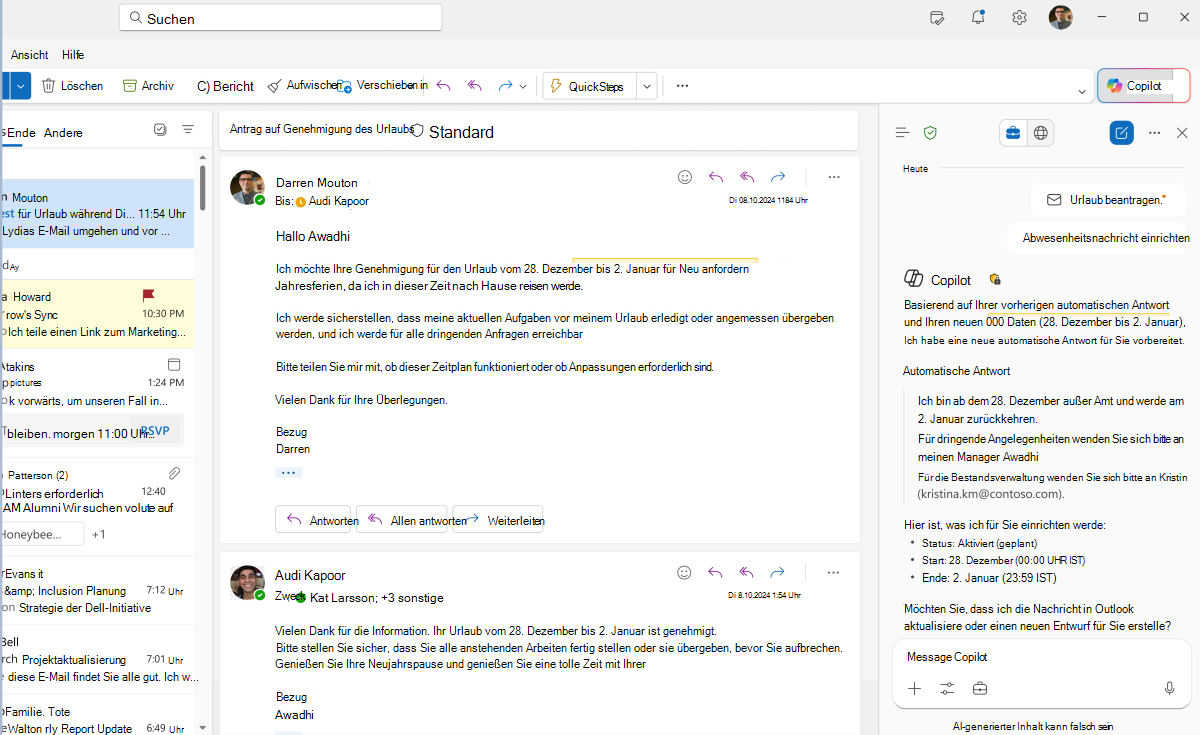Select the Howard email at 10:30 PM
1200x735 pixels.
[97, 314]
